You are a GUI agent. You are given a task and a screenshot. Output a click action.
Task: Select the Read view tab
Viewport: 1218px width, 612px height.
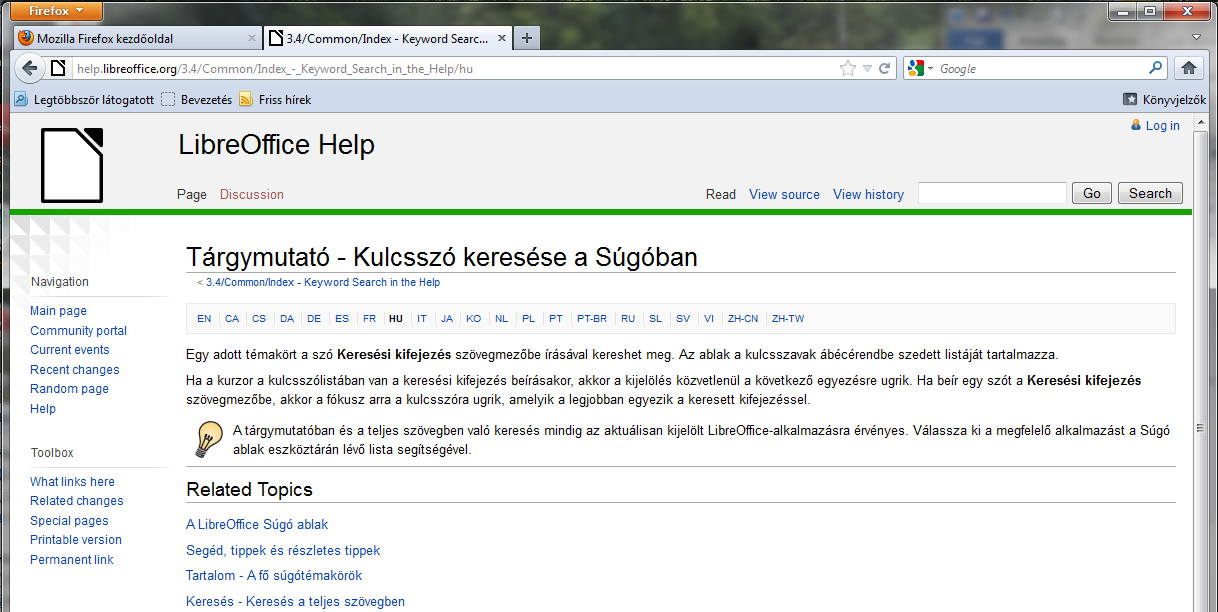(721, 194)
